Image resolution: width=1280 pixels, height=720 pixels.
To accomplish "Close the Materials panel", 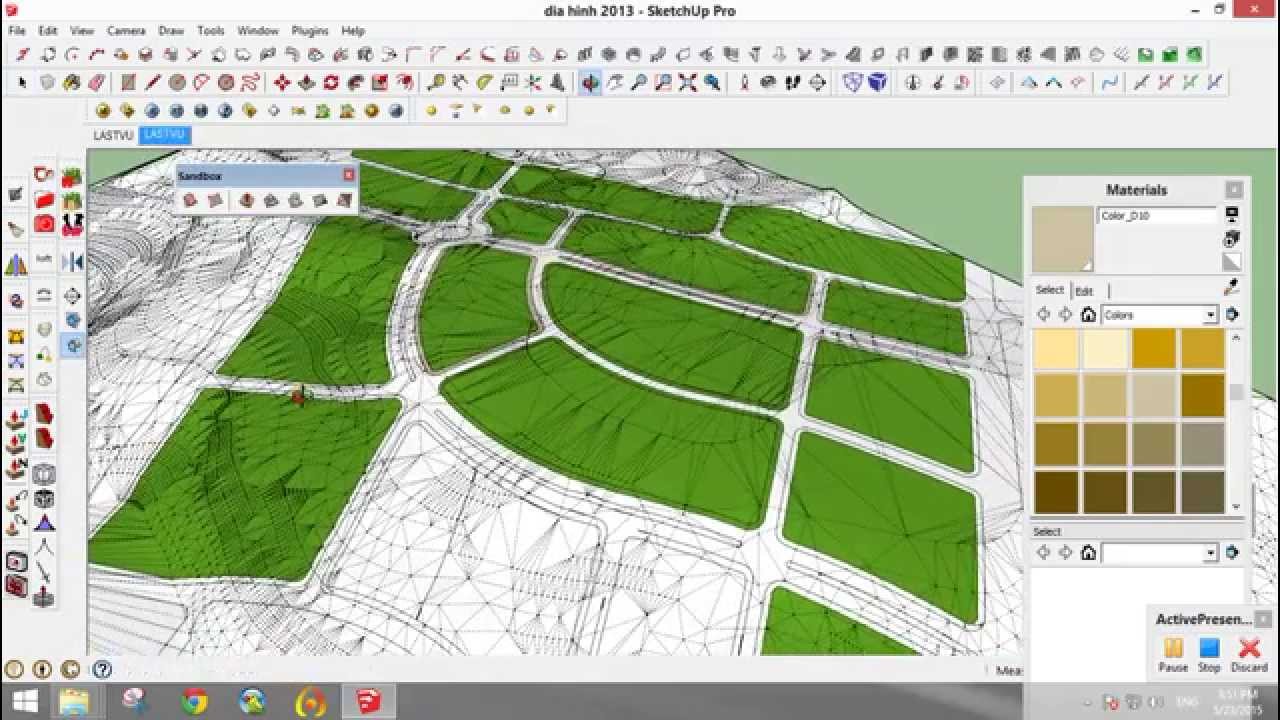I will [1234, 189].
